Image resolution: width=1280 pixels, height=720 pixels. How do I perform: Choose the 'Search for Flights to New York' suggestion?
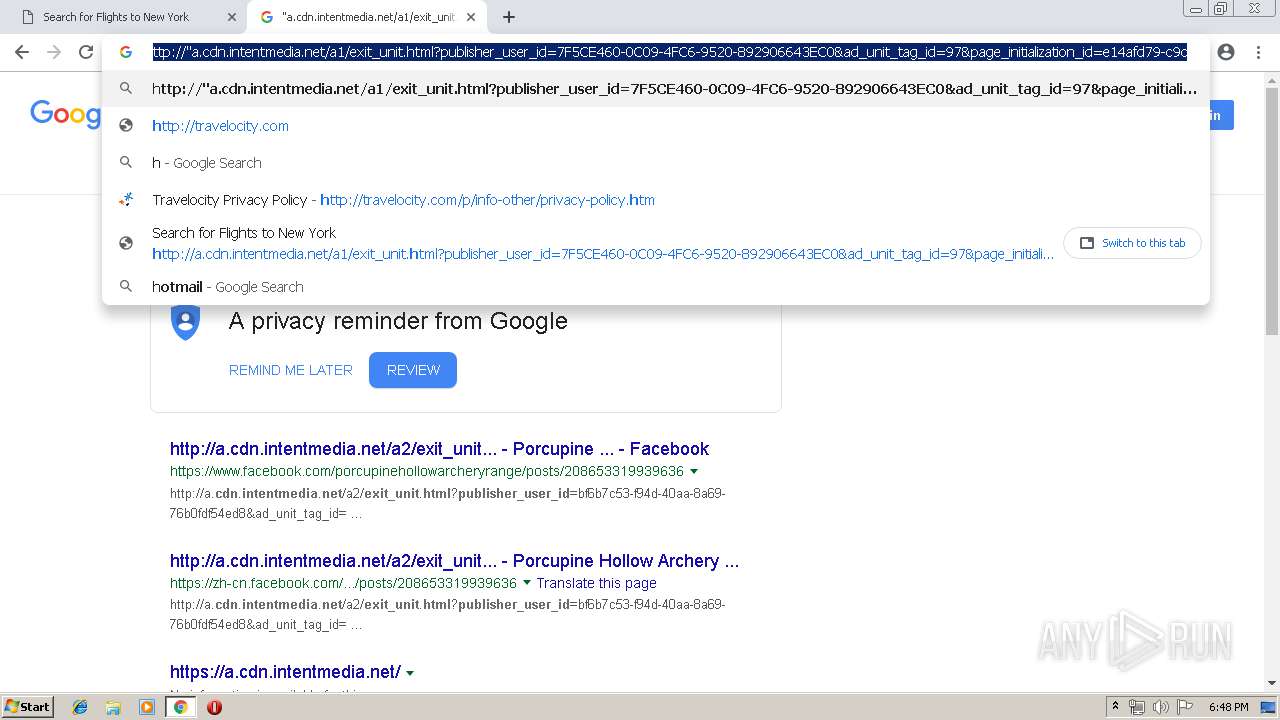pos(602,243)
